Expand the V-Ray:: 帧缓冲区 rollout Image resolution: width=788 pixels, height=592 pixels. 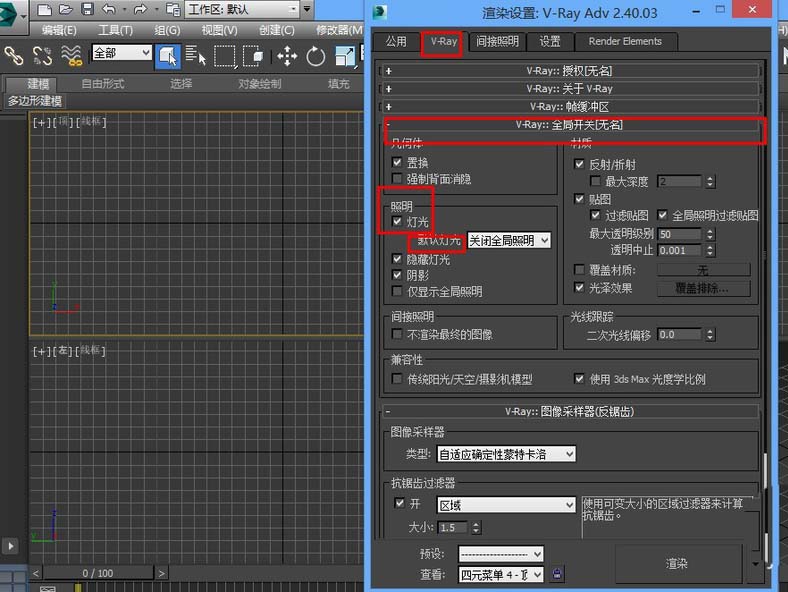click(x=569, y=107)
